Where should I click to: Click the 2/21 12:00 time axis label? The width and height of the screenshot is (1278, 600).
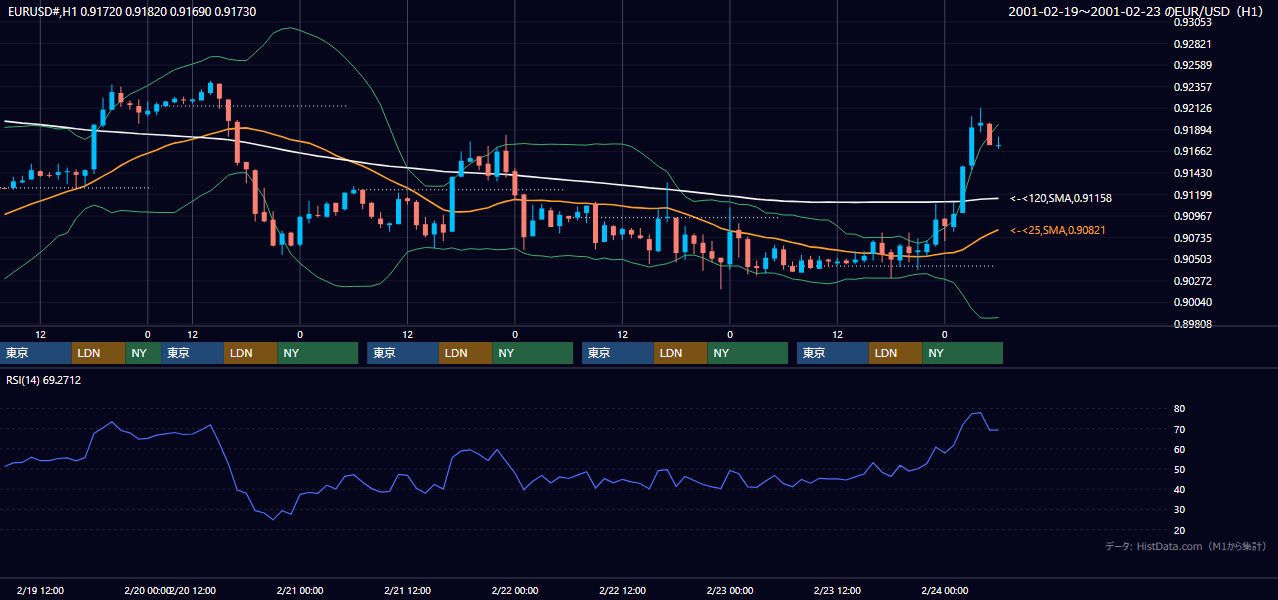tap(407, 591)
